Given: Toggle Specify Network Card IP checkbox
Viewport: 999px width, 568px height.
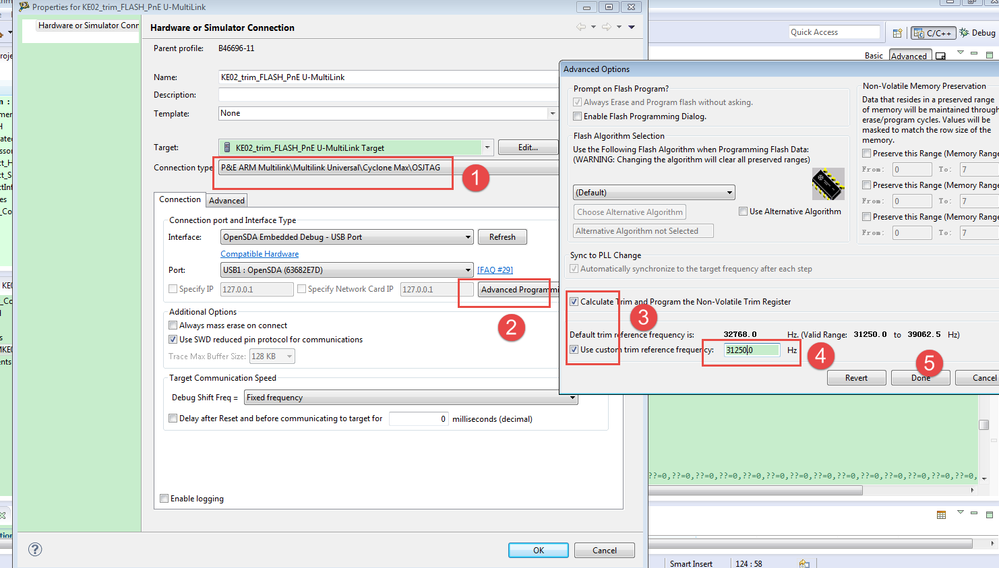Looking at the screenshot, I should [x=301, y=289].
